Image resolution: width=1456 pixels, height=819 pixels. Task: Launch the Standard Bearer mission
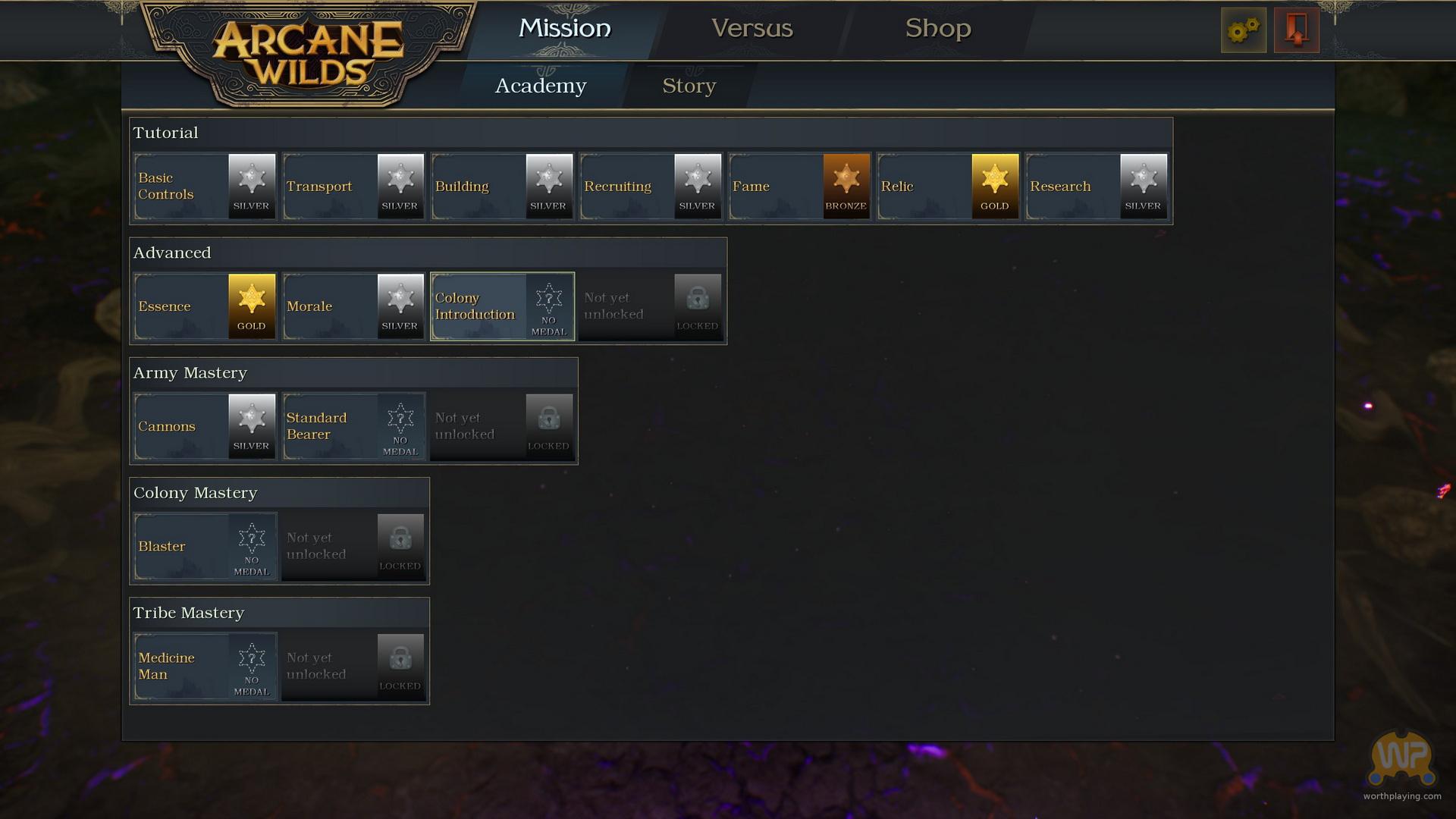[353, 426]
